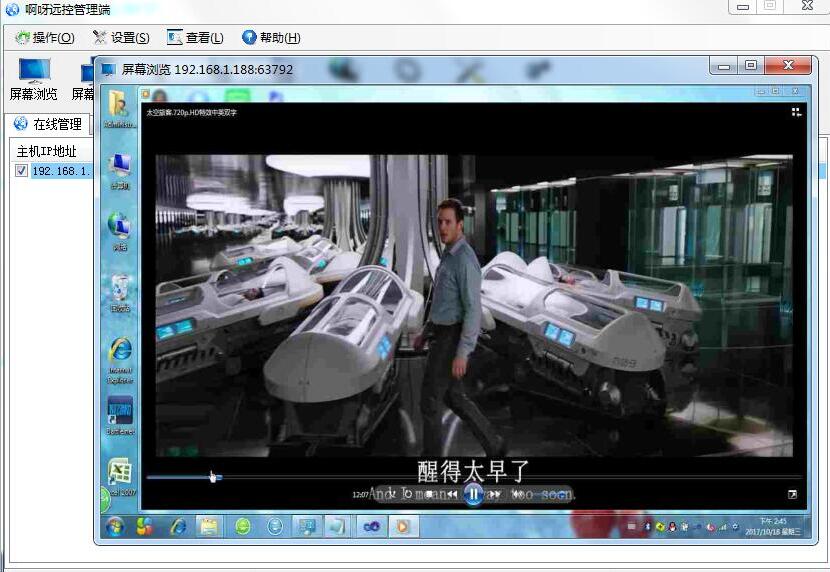Open Network icon on remote desktop
This screenshot has height=572, width=830.
coord(120,231)
